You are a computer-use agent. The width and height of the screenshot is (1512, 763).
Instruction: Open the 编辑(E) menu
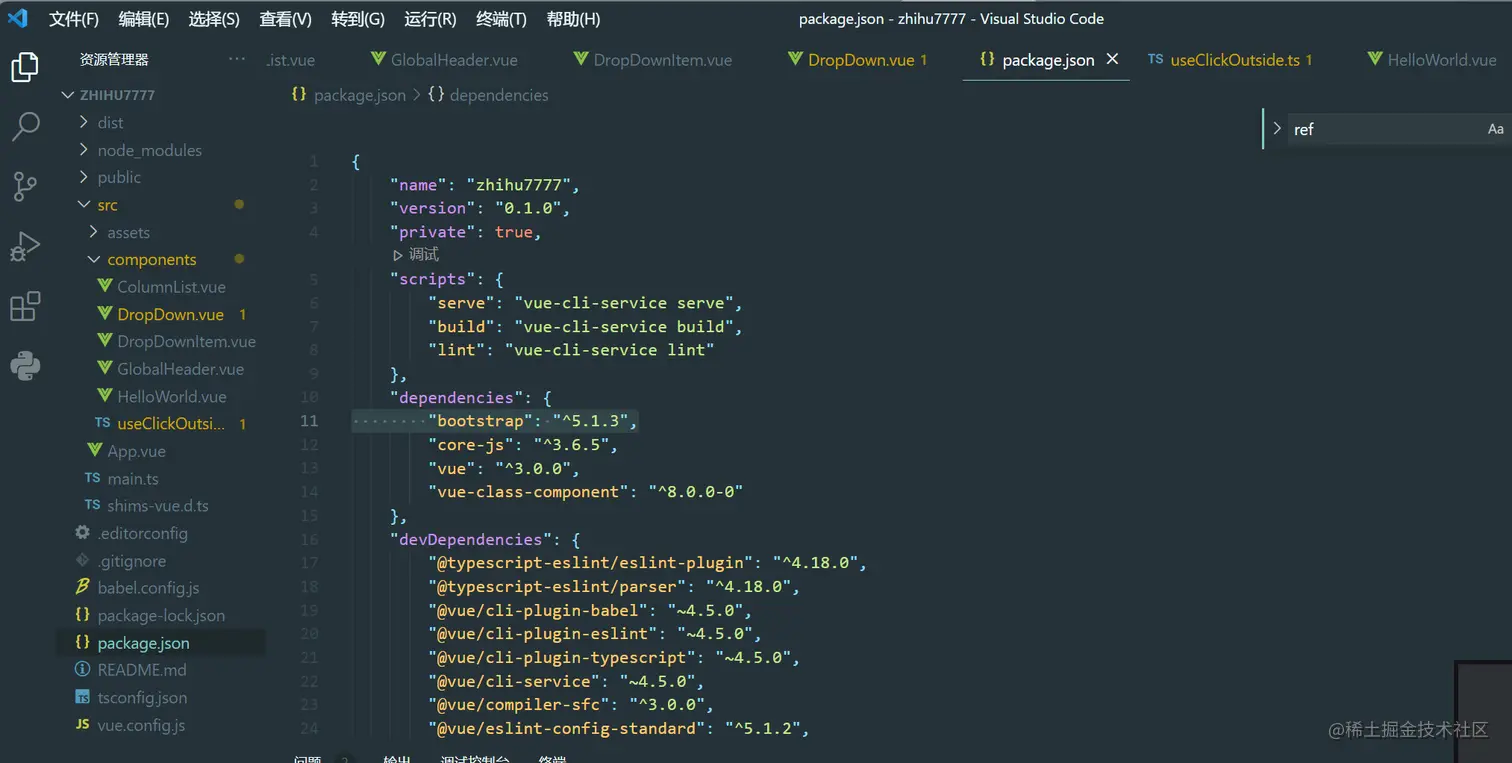144,19
